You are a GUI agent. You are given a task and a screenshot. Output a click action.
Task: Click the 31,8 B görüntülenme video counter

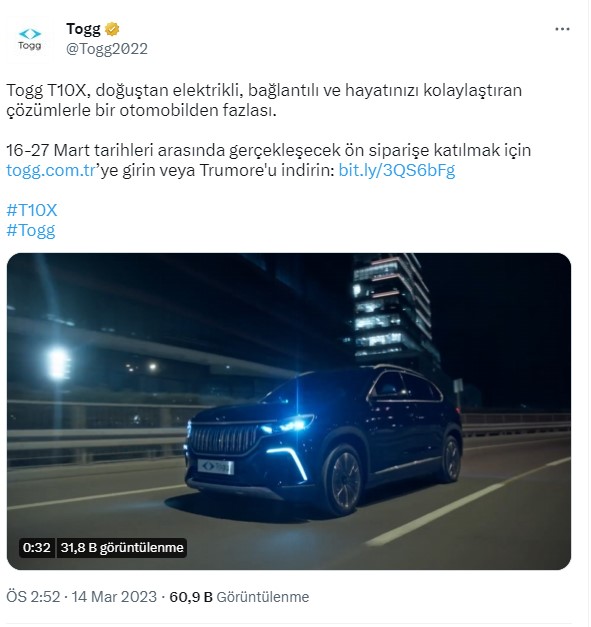(122, 547)
